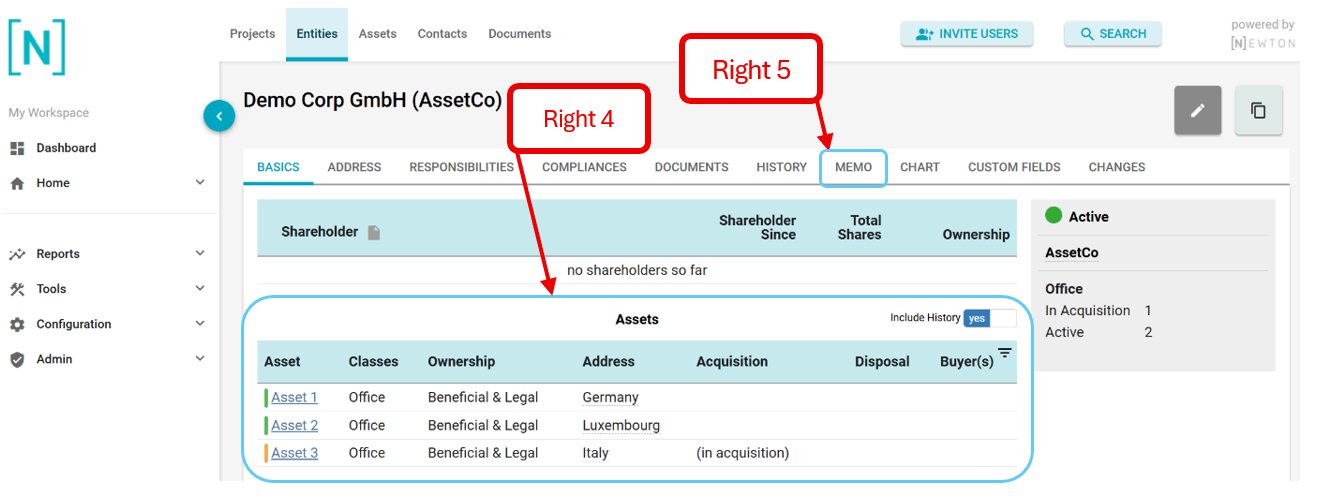This screenshot has width=1320, height=503.
Task: Click the Configuration gear icon
Action: pos(17,324)
